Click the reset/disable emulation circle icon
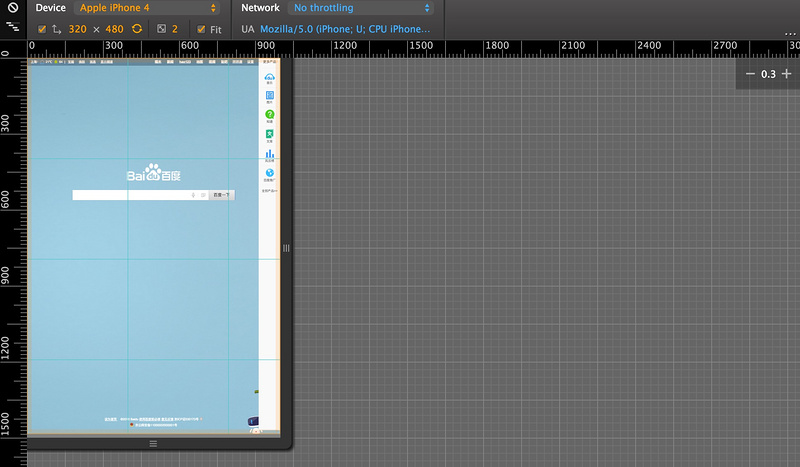The width and height of the screenshot is (800, 467). (x=13, y=8)
